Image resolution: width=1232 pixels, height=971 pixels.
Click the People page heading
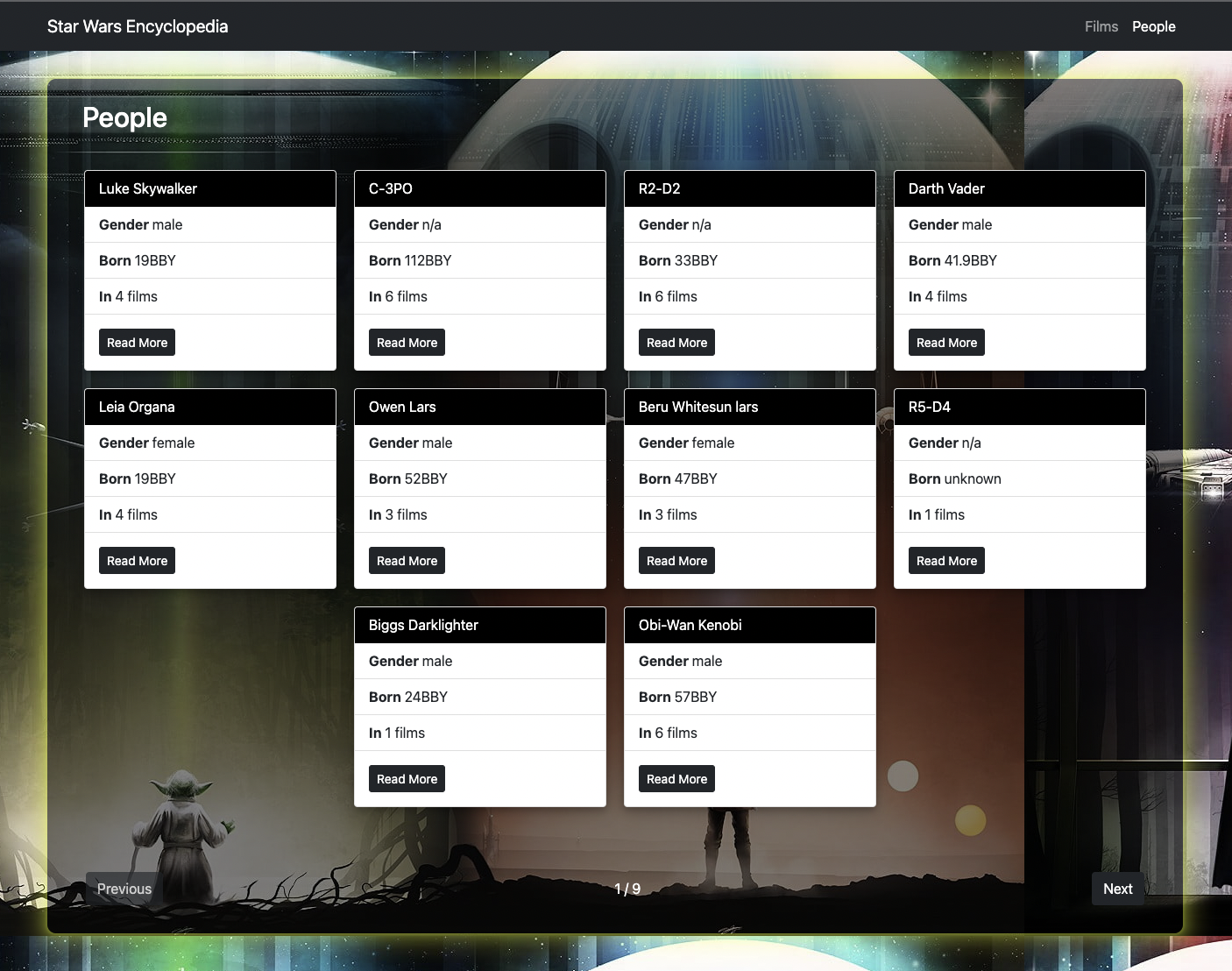(124, 117)
